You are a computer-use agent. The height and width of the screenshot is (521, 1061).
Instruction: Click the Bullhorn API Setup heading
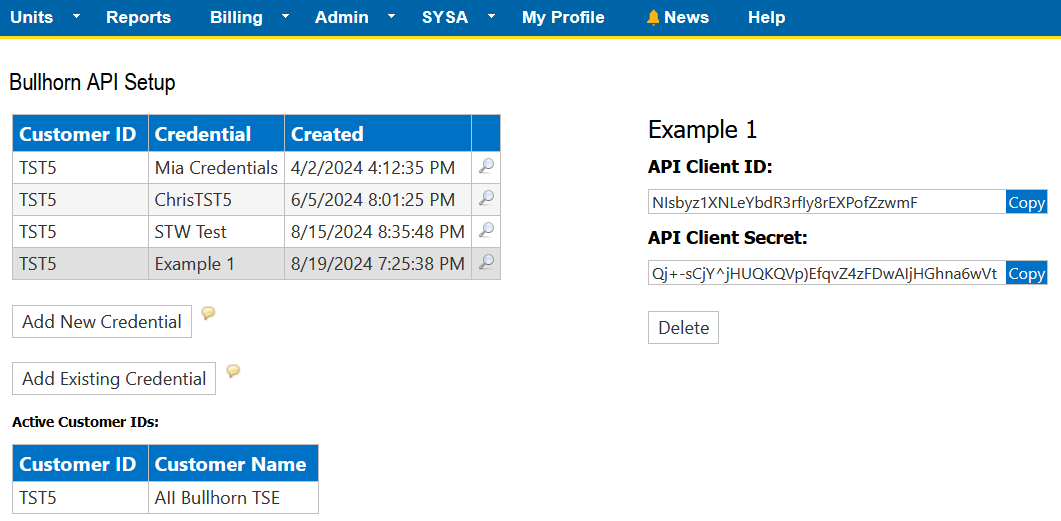click(x=92, y=83)
